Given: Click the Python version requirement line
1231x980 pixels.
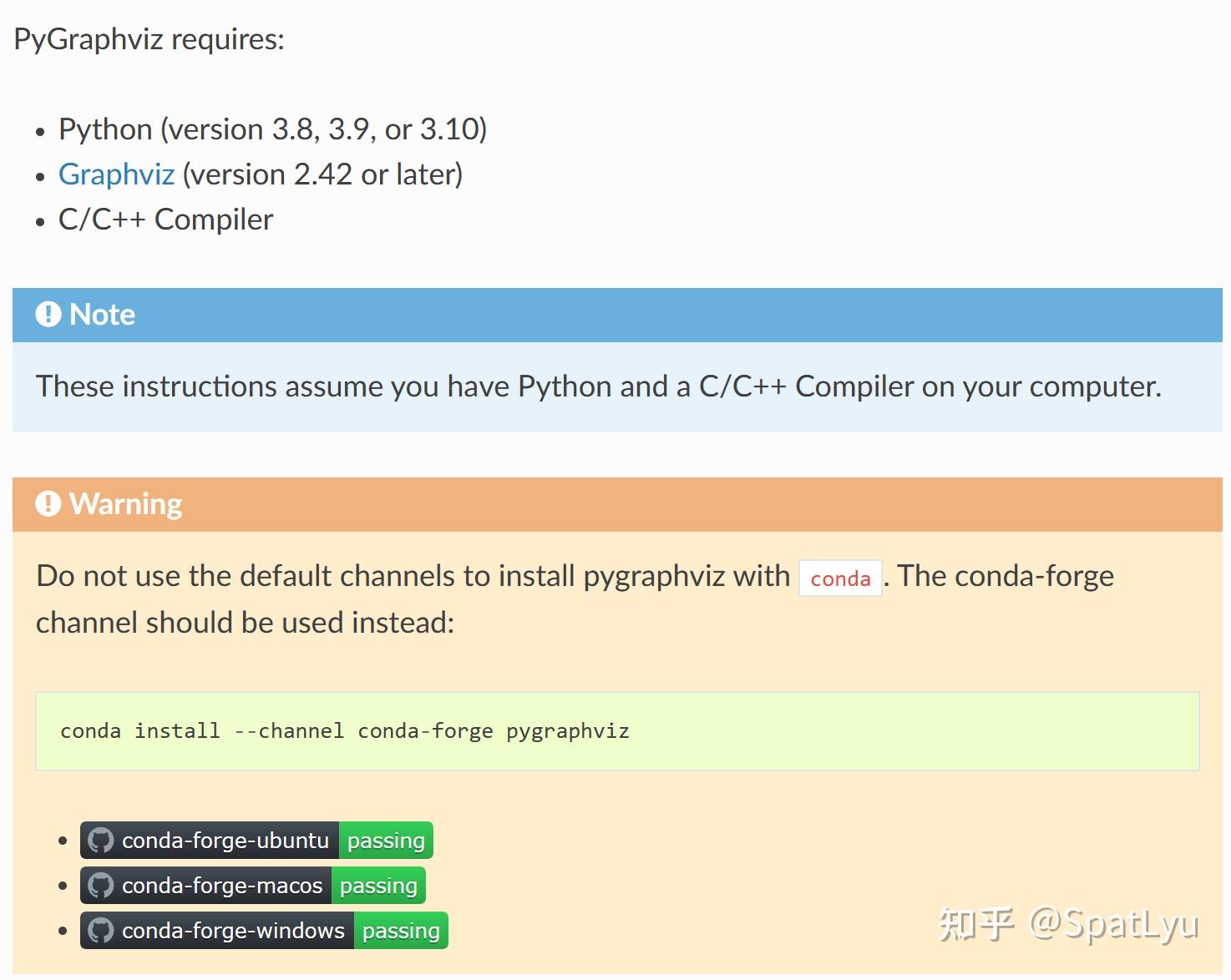Looking at the screenshot, I should (272, 129).
